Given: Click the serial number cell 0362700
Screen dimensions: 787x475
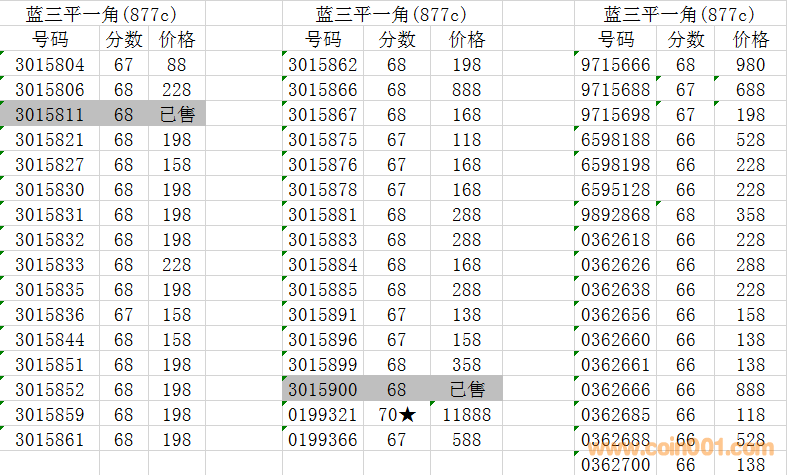Looking at the screenshot, I should tap(615, 465).
